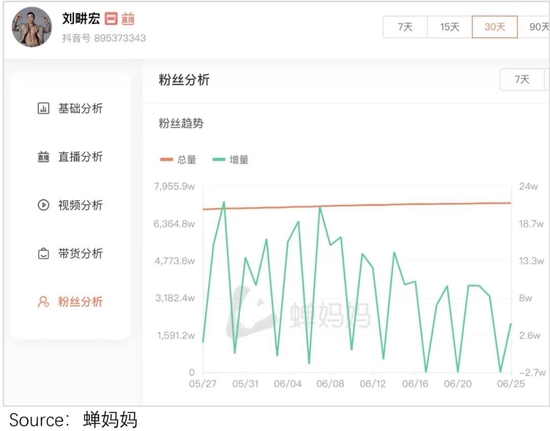Click the green line peak near 06/08
Viewport: 550px width, 431px height.
pos(320,207)
